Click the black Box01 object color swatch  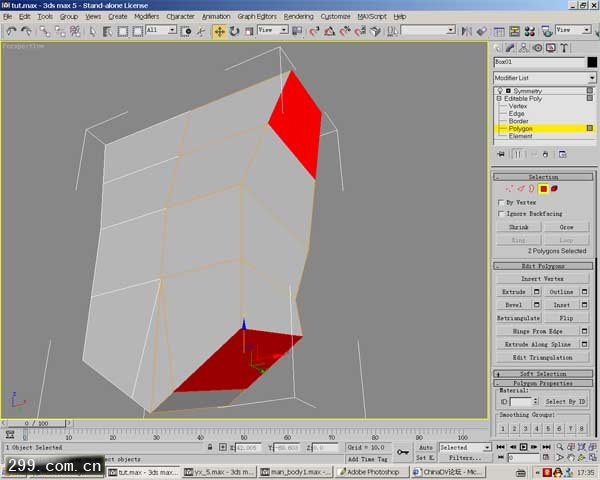[592, 62]
